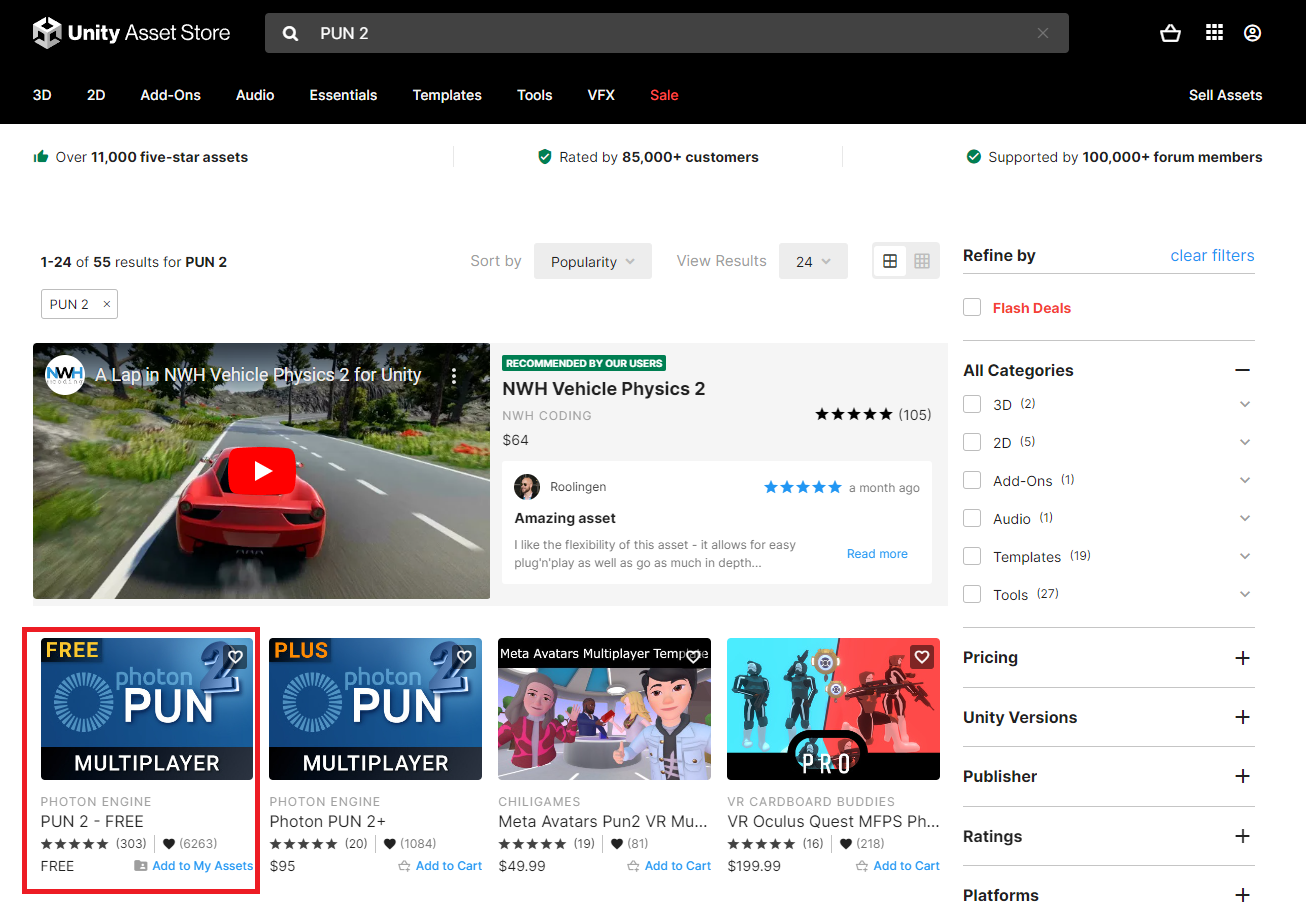Open the Add-Ons menu in navigation bar
Screen dimensions: 1306x916
(x=171, y=95)
